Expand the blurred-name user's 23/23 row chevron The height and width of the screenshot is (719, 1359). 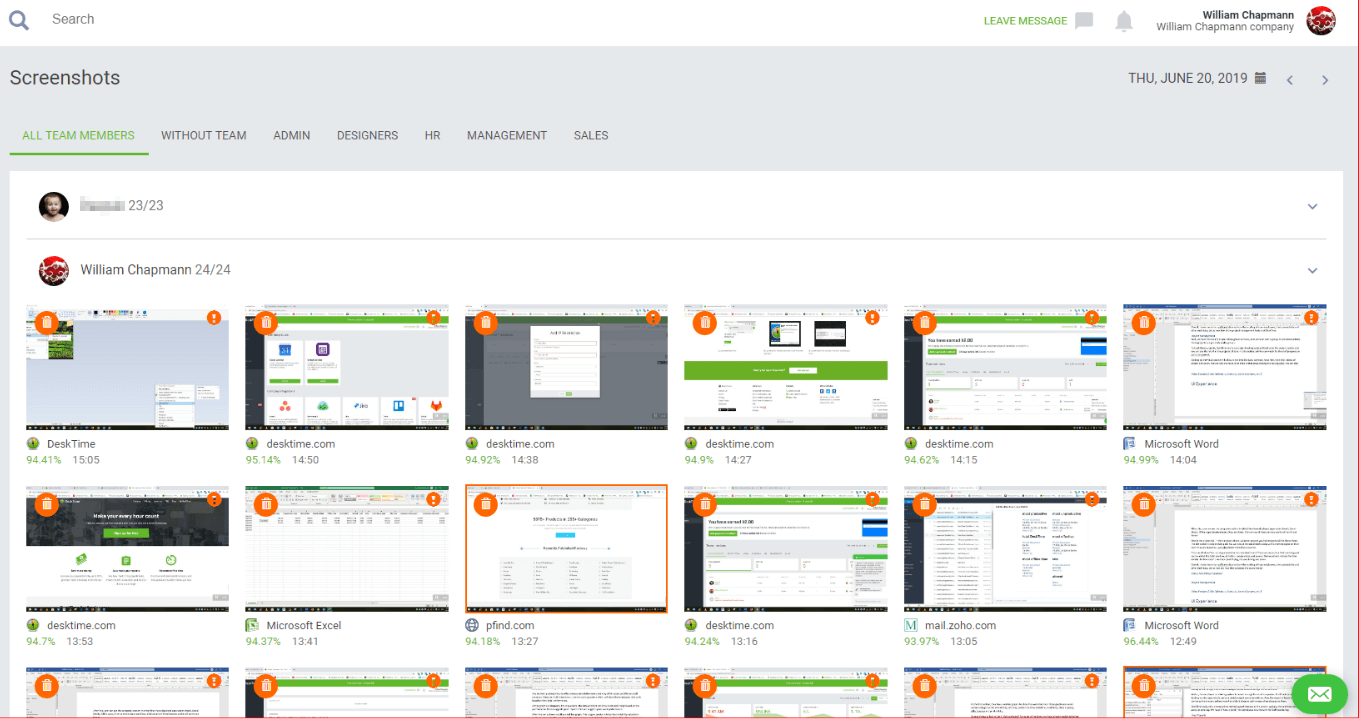point(1313,206)
